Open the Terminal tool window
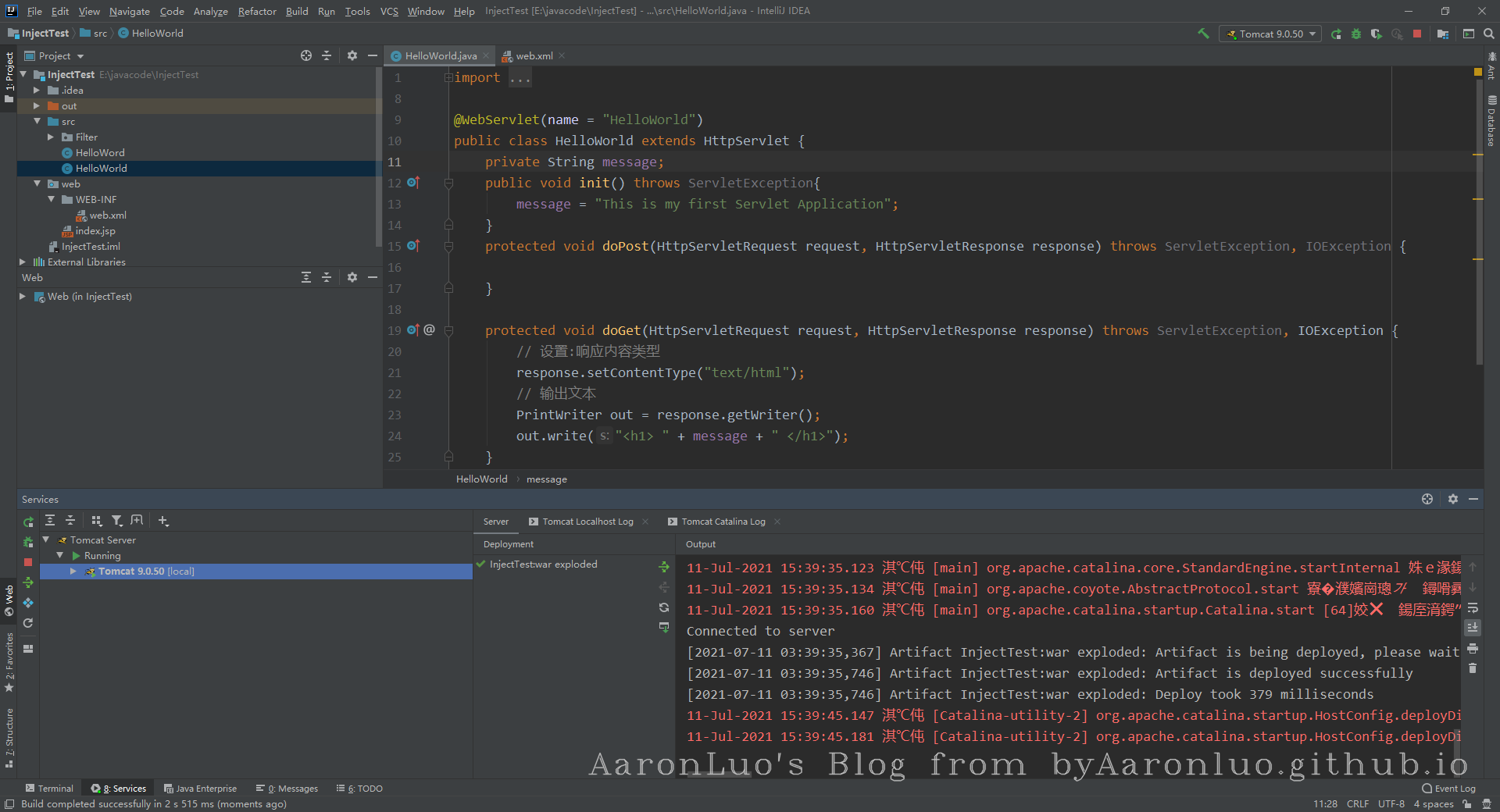The height and width of the screenshot is (812, 1500). (x=49, y=789)
